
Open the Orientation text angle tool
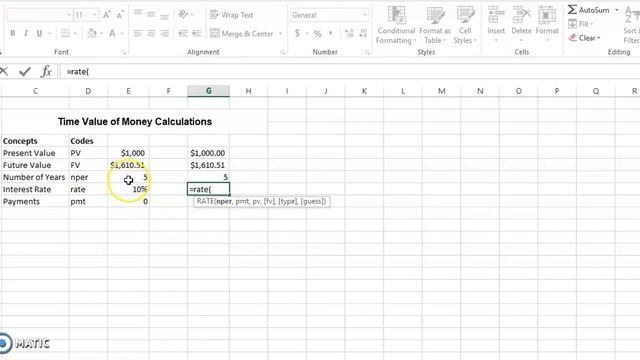point(183,15)
